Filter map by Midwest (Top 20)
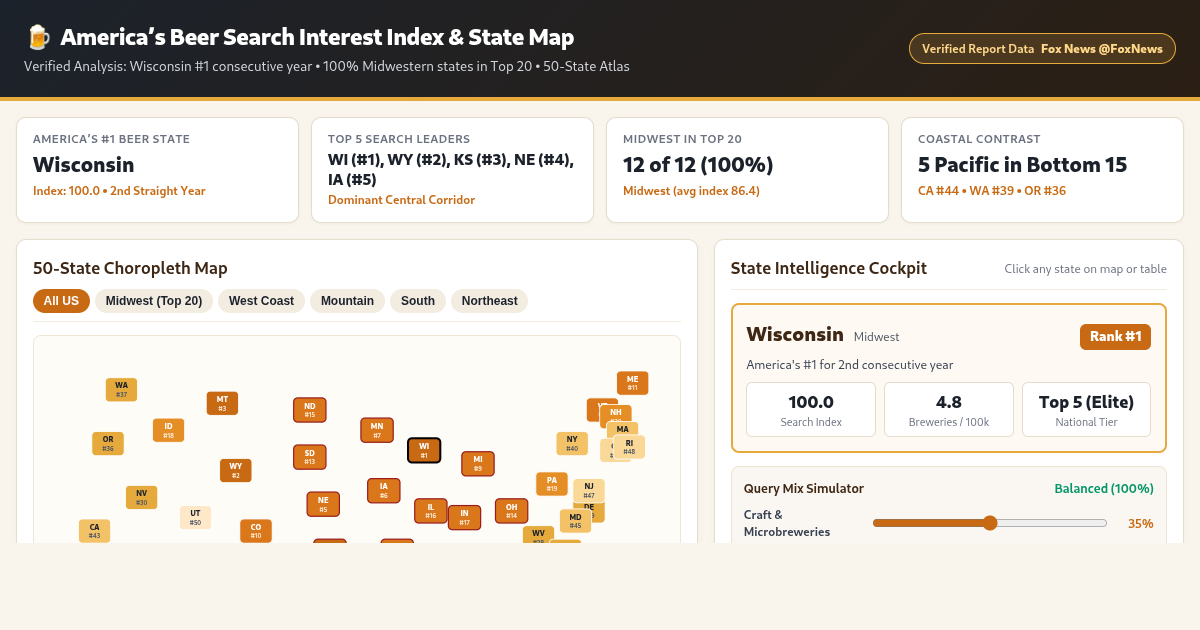1200x630 pixels. coord(154,301)
